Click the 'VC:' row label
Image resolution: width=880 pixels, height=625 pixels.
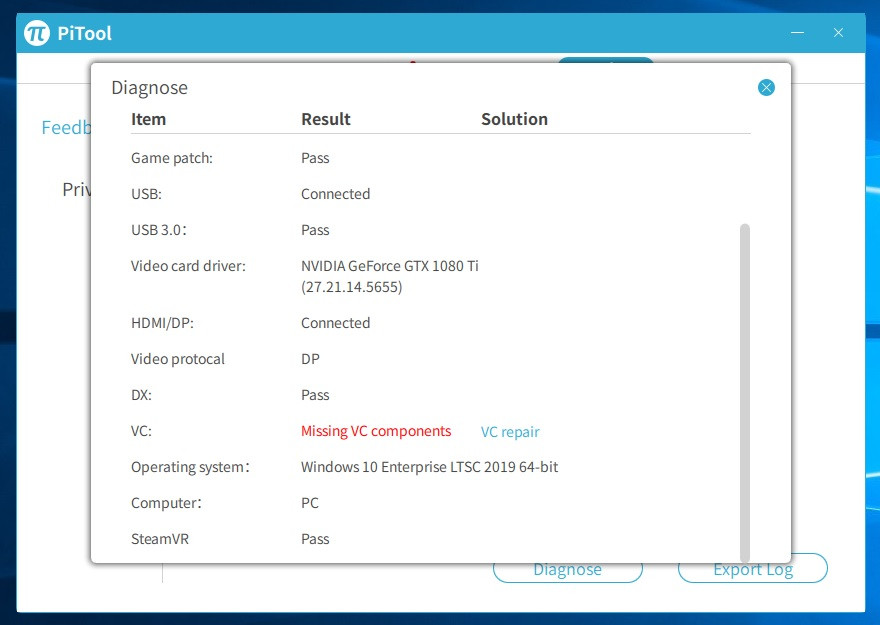pyautogui.click(x=141, y=431)
